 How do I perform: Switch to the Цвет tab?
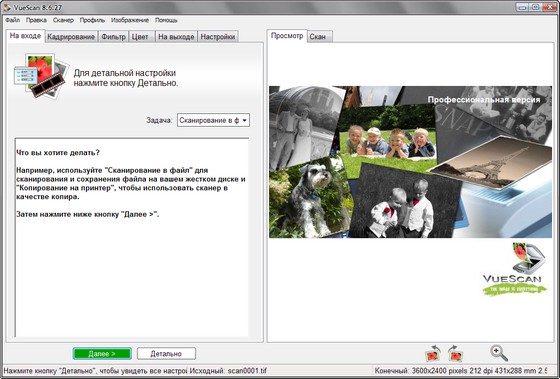click(141, 36)
